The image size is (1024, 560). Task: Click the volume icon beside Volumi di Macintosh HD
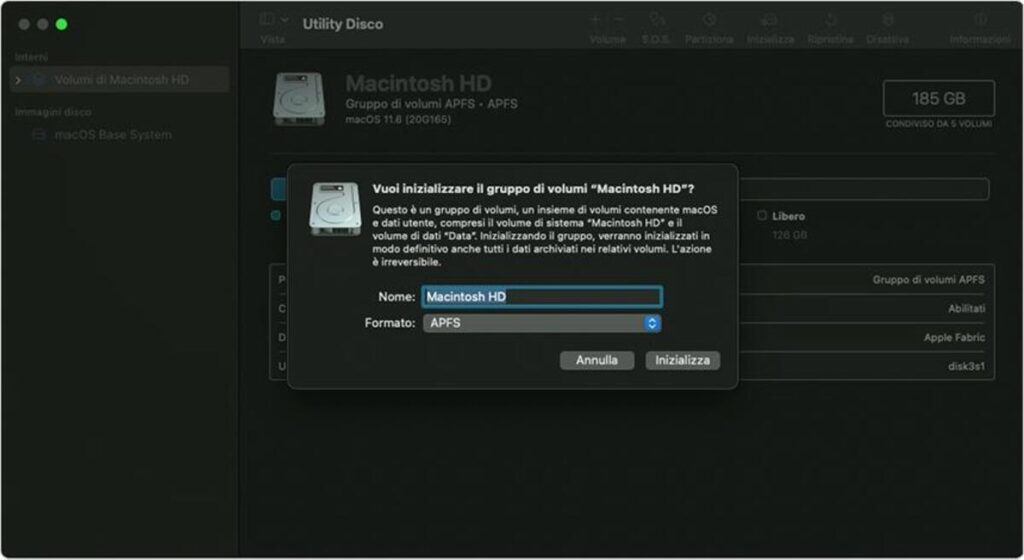click(38, 80)
